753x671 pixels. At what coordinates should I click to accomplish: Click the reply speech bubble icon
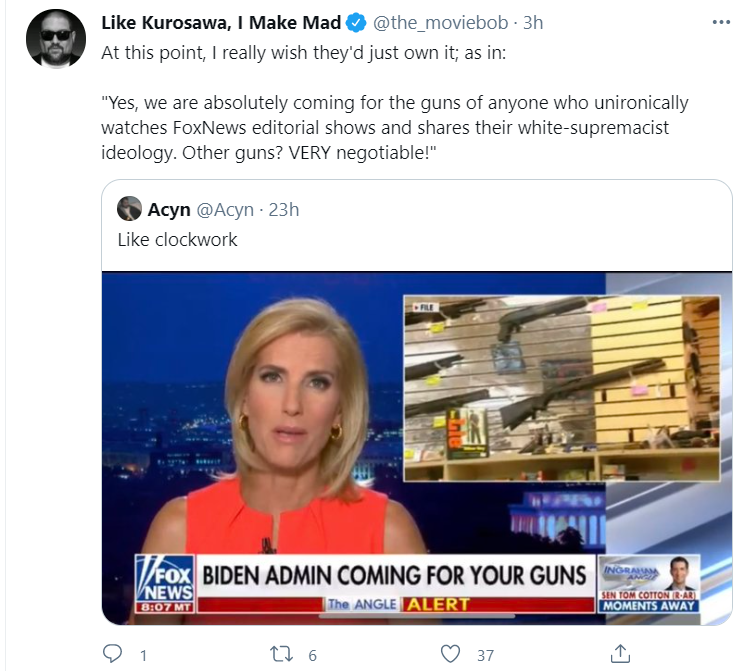pos(113,654)
